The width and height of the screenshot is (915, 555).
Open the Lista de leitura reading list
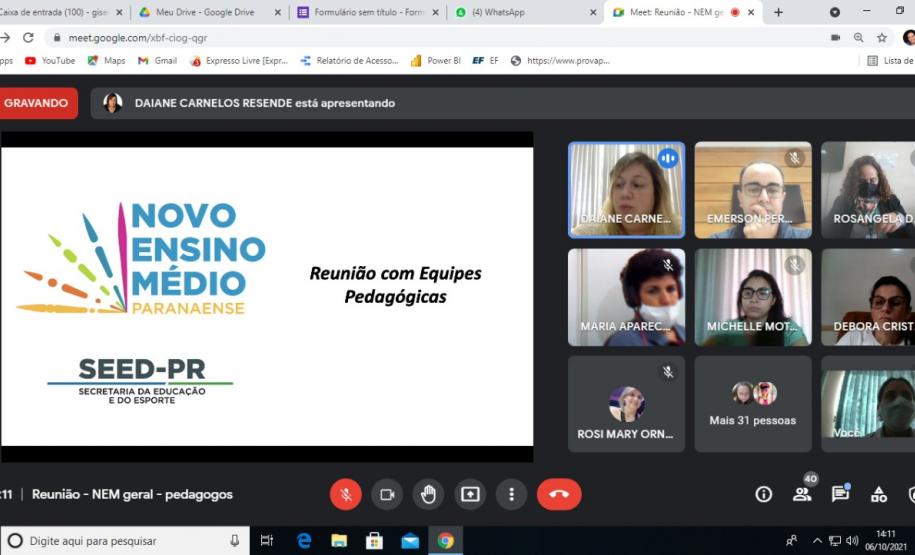(x=890, y=61)
